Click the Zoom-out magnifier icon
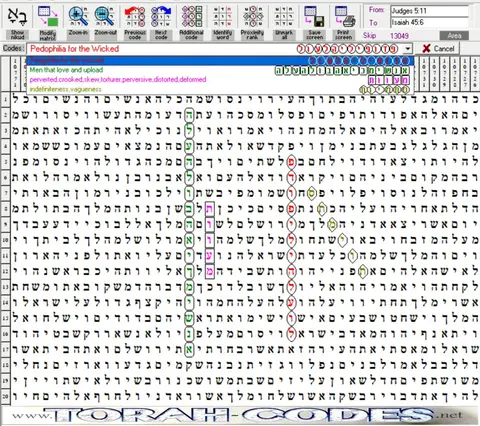The image size is (480, 426). tap(105, 16)
